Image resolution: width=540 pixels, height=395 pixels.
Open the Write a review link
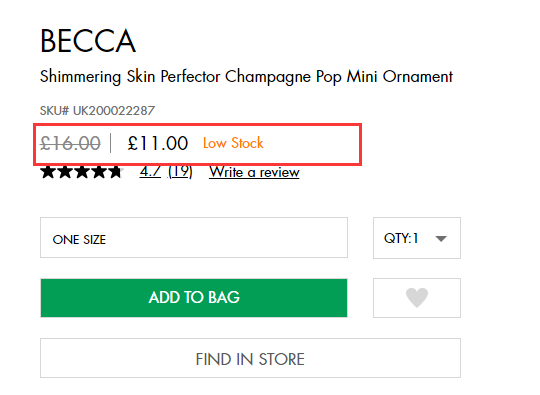(x=254, y=172)
